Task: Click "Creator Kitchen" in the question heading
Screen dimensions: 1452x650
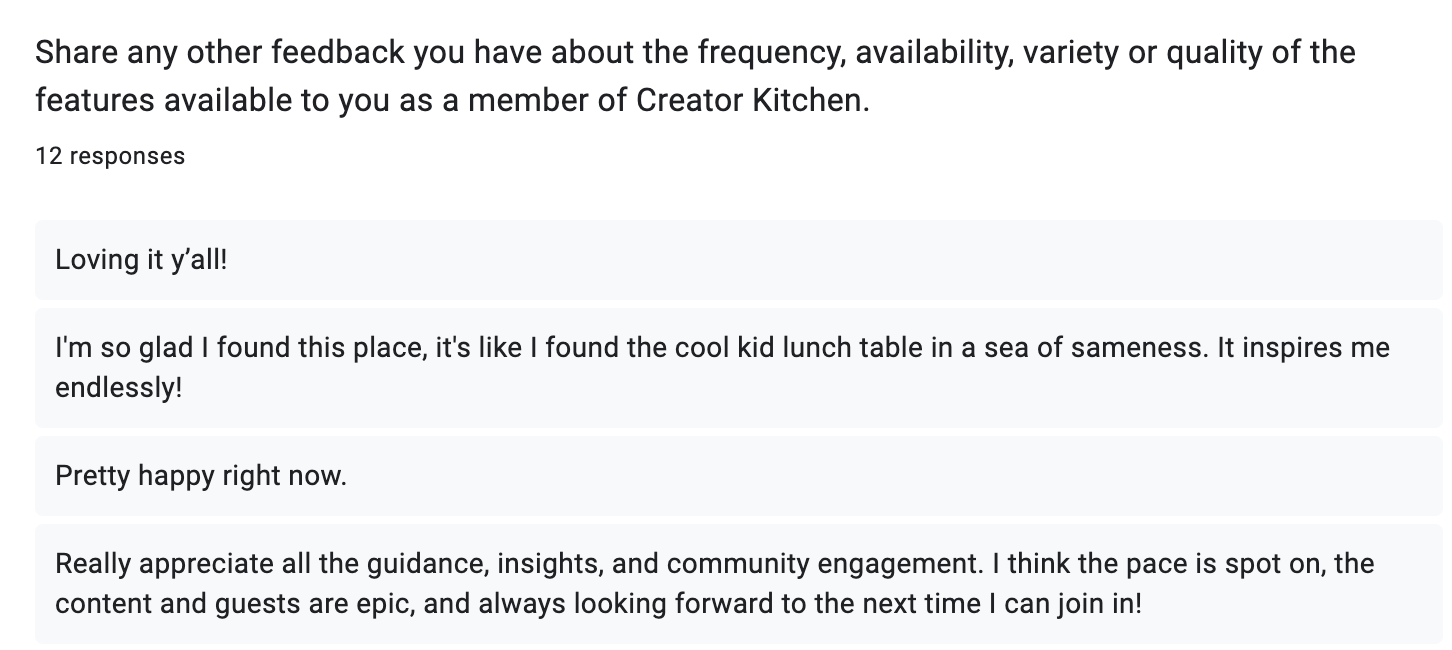Action: point(747,101)
